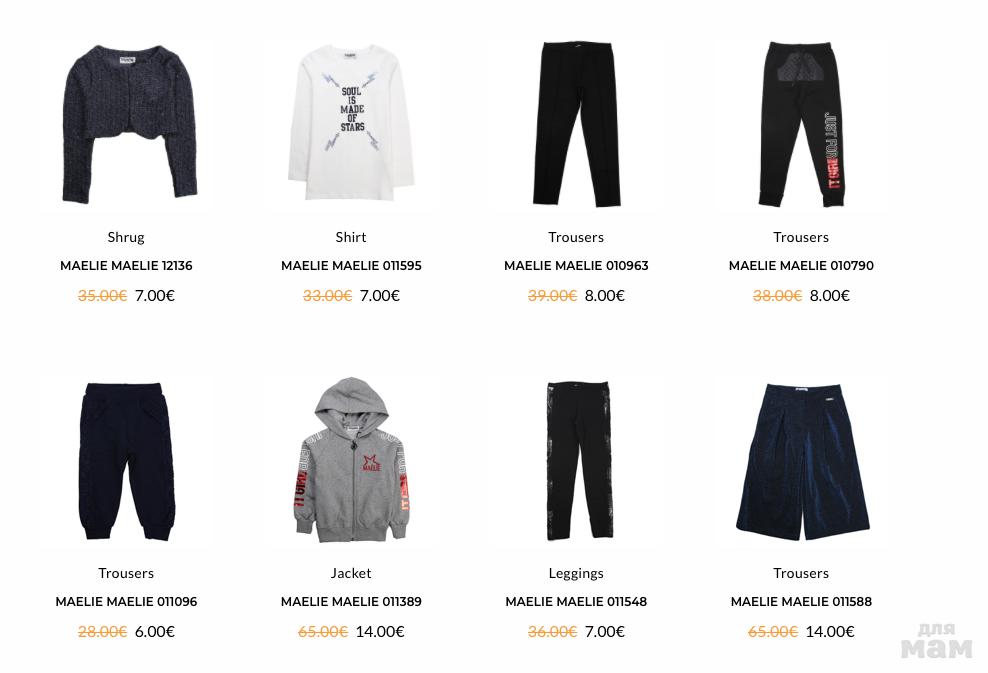988x673 pixels.
Task: Open the plain black Trousers 010963 image
Action: click(x=576, y=124)
